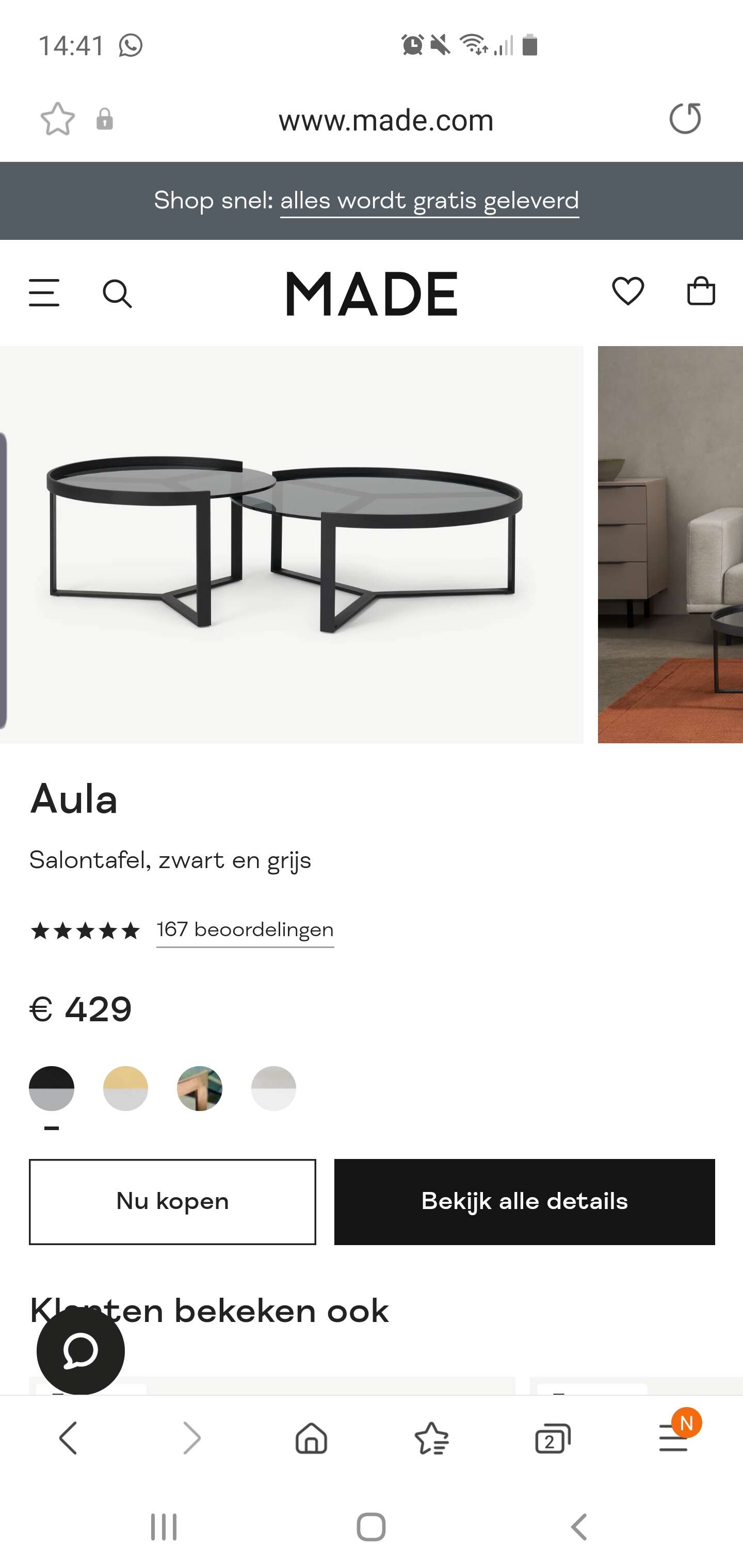
Task: Open the 167 beoordelingen link
Action: click(245, 929)
